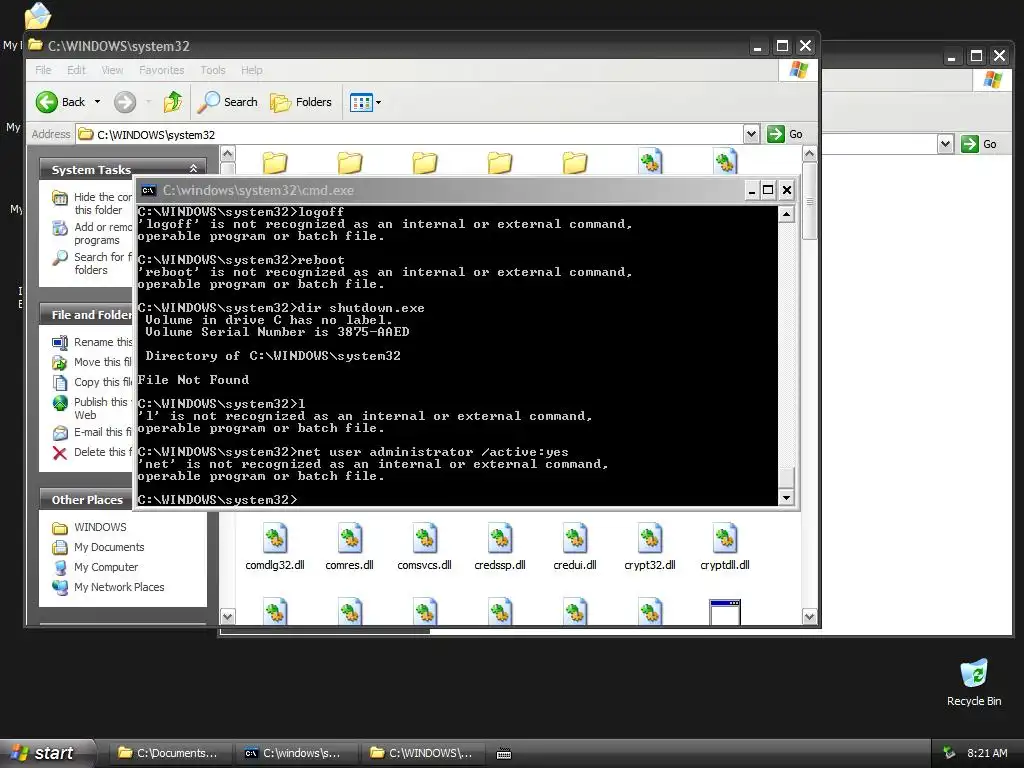Toggle the Folders pane button
Image resolution: width=1024 pixels, height=768 pixels.
pyautogui.click(x=301, y=102)
